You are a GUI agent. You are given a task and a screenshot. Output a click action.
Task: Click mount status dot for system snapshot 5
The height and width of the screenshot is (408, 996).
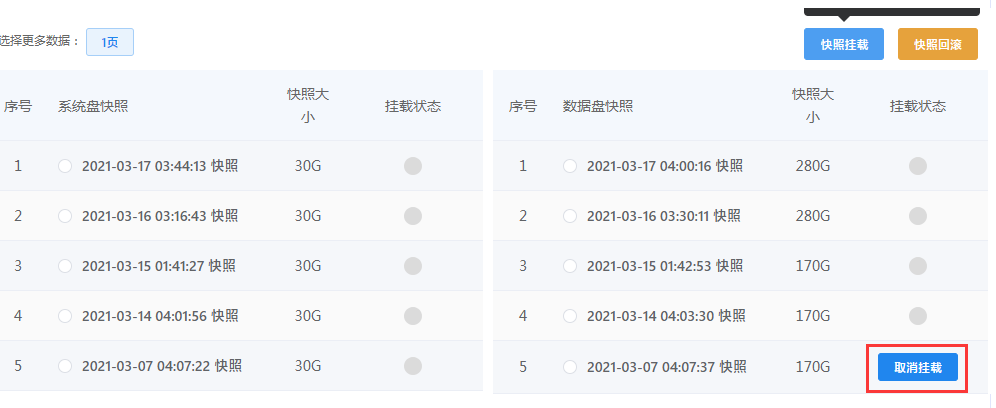[413, 366]
